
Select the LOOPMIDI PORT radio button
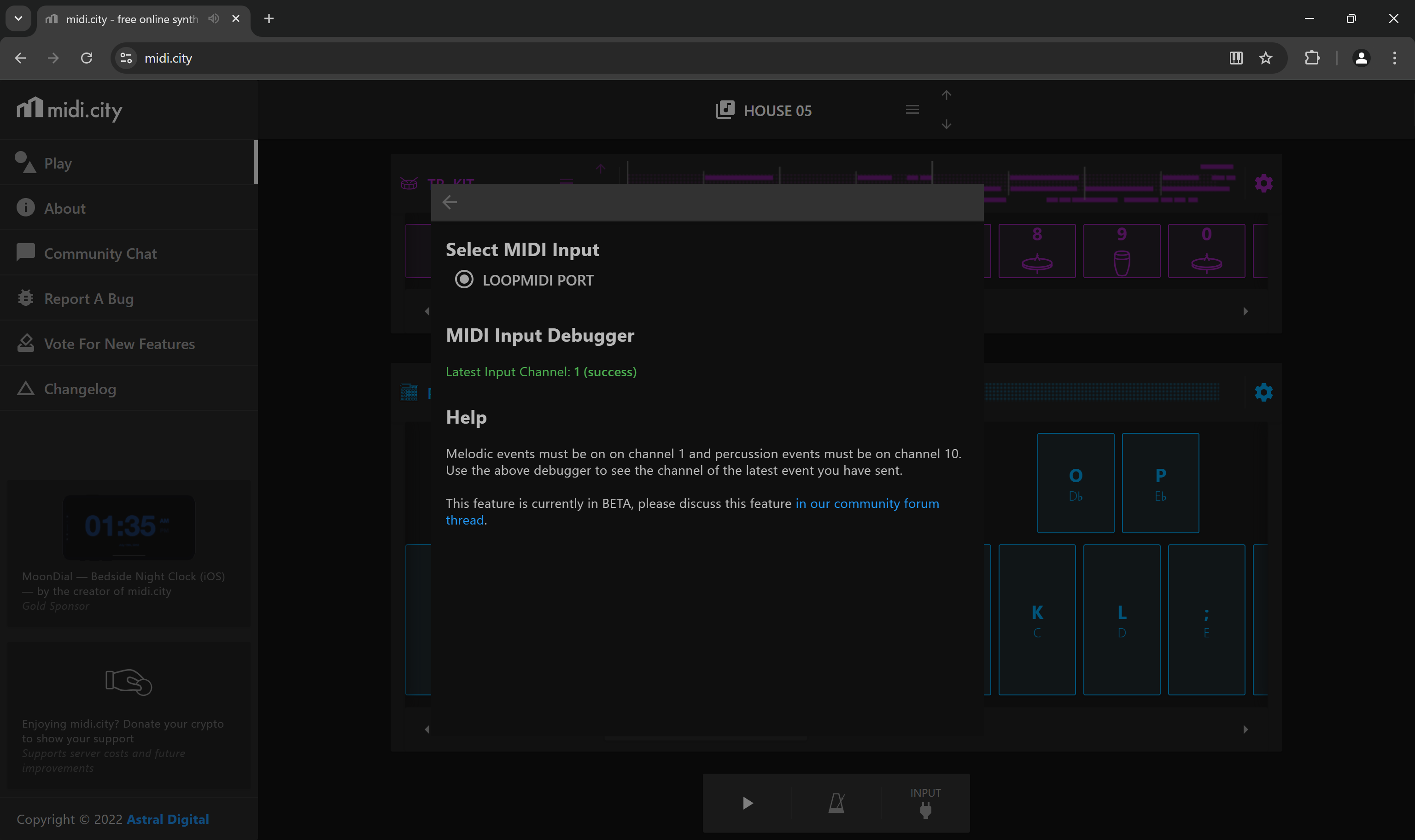[x=464, y=280]
